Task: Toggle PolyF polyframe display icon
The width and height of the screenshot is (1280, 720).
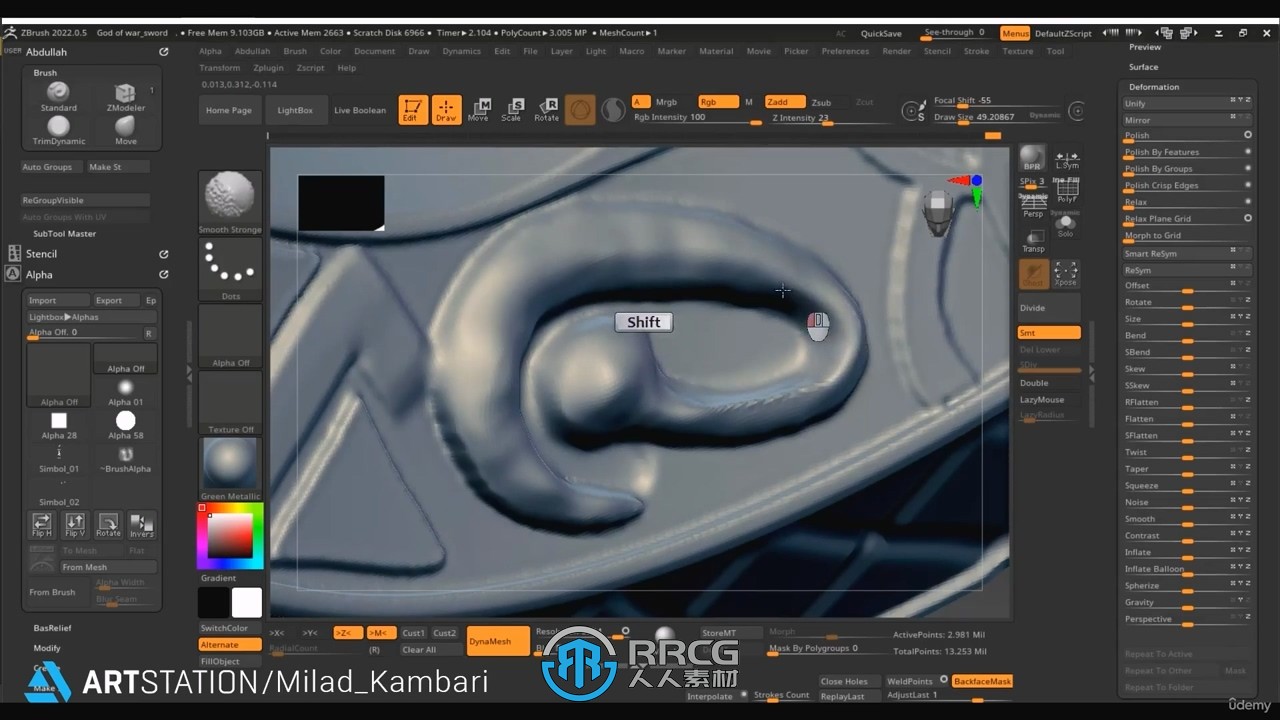Action: [x=1067, y=190]
